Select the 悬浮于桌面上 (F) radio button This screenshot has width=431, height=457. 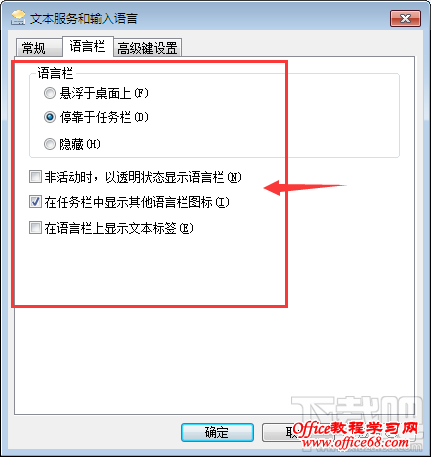(50, 93)
